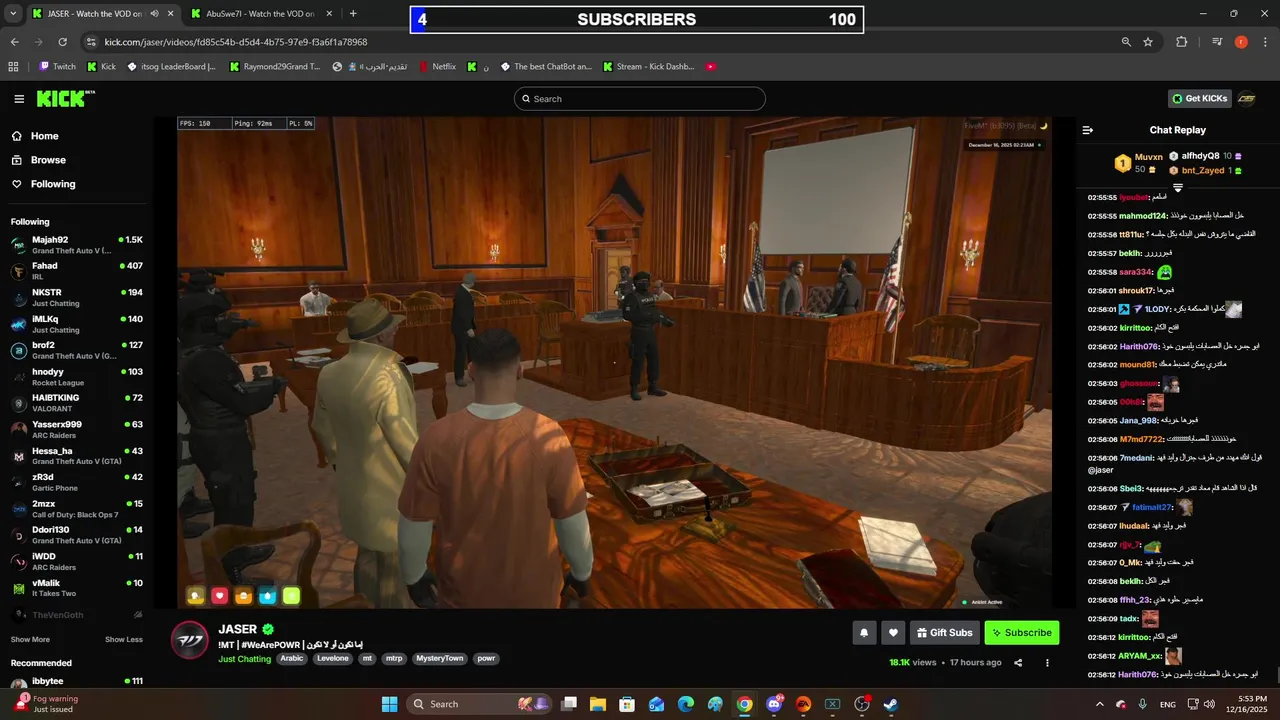Screen dimensions: 1280x720
Task: Open Fahad's IRL channel in sidebar
Action: (77, 271)
